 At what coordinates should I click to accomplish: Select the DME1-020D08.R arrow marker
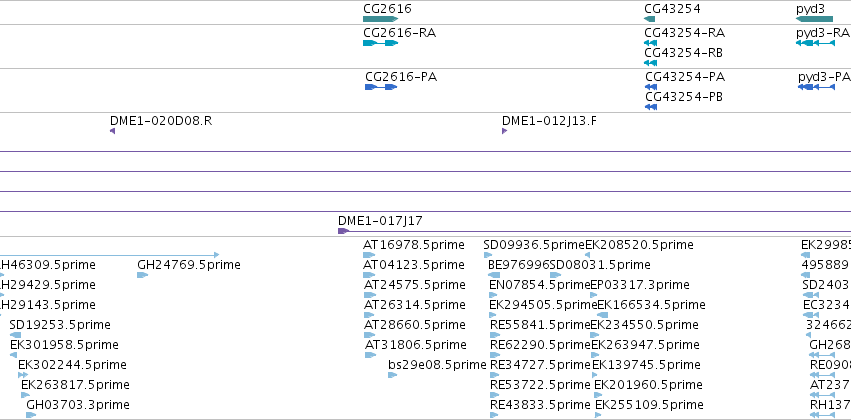(x=112, y=131)
